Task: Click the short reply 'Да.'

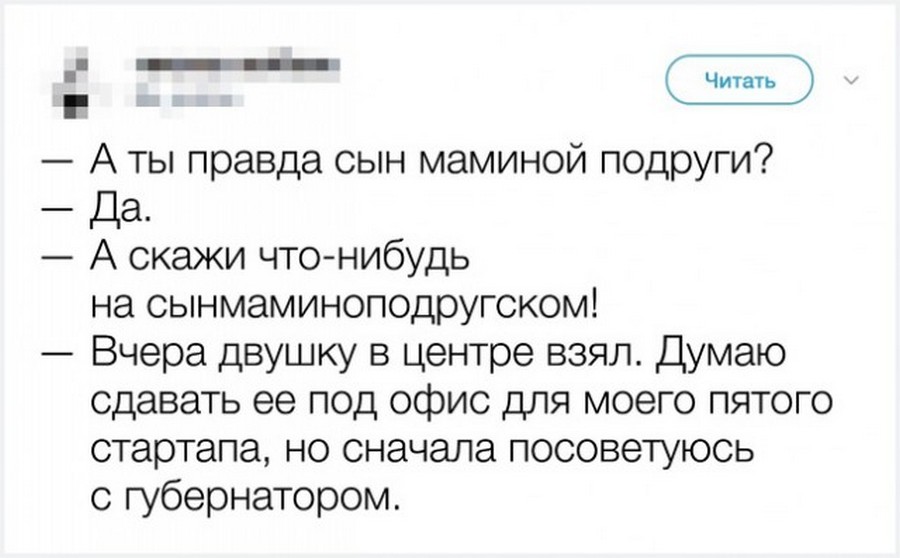Action: [x=124, y=209]
